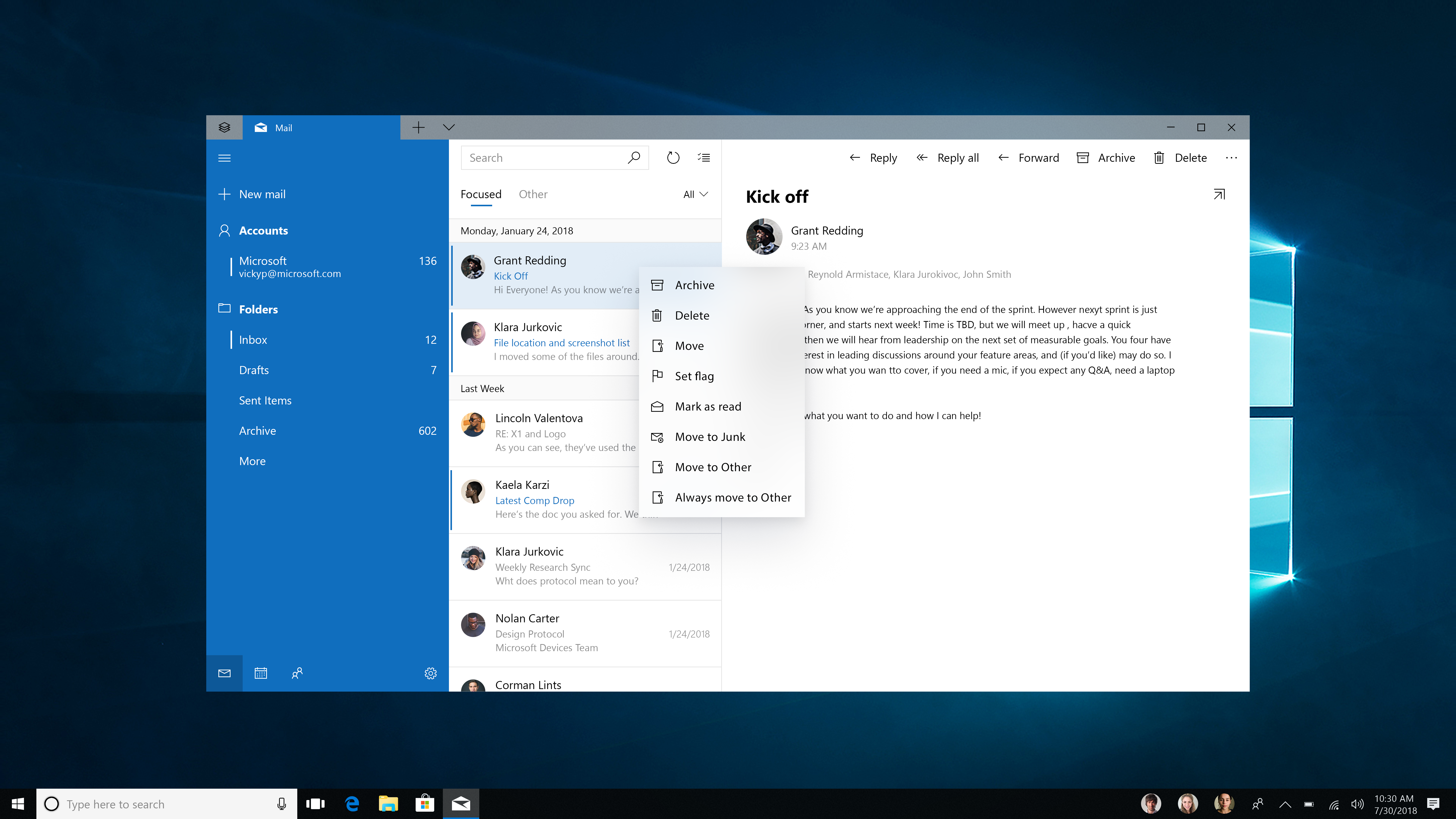Refresh the mailbox with the sync icon
Image resolution: width=1456 pixels, height=819 pixels.
click(673, 158)
